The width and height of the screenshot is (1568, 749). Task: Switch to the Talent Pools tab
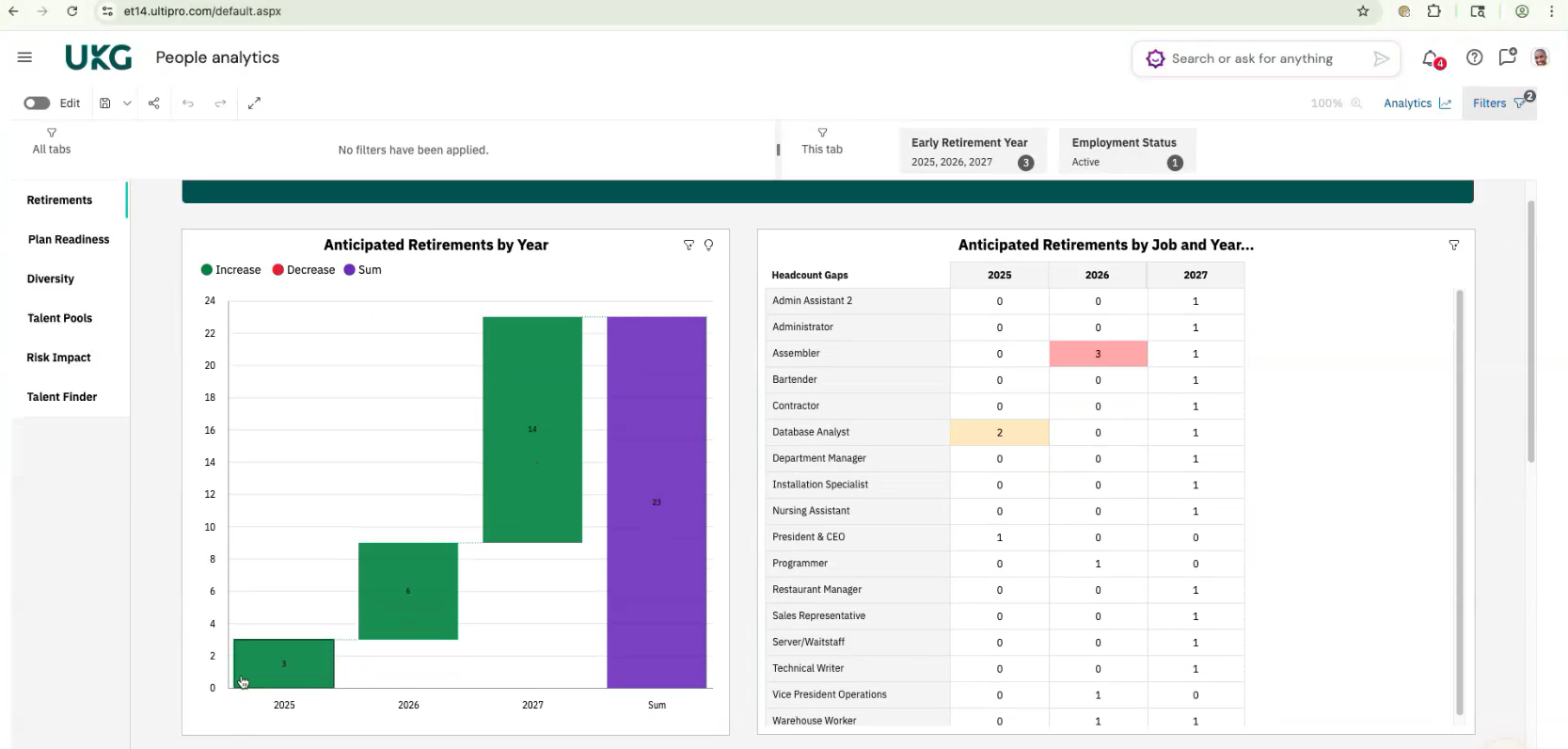[60, 318]
